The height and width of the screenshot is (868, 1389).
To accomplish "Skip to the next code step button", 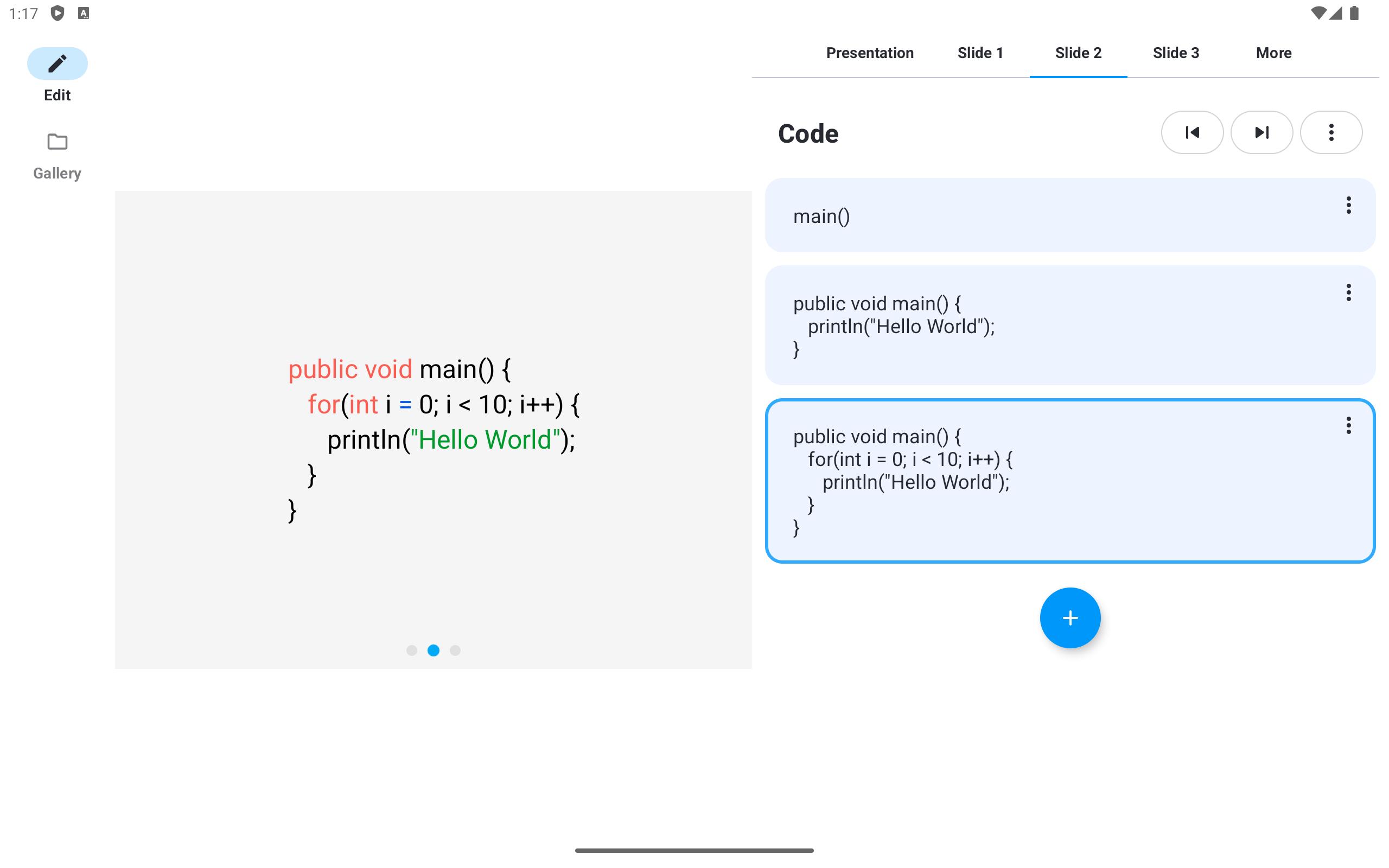I will coord(1261,132).
